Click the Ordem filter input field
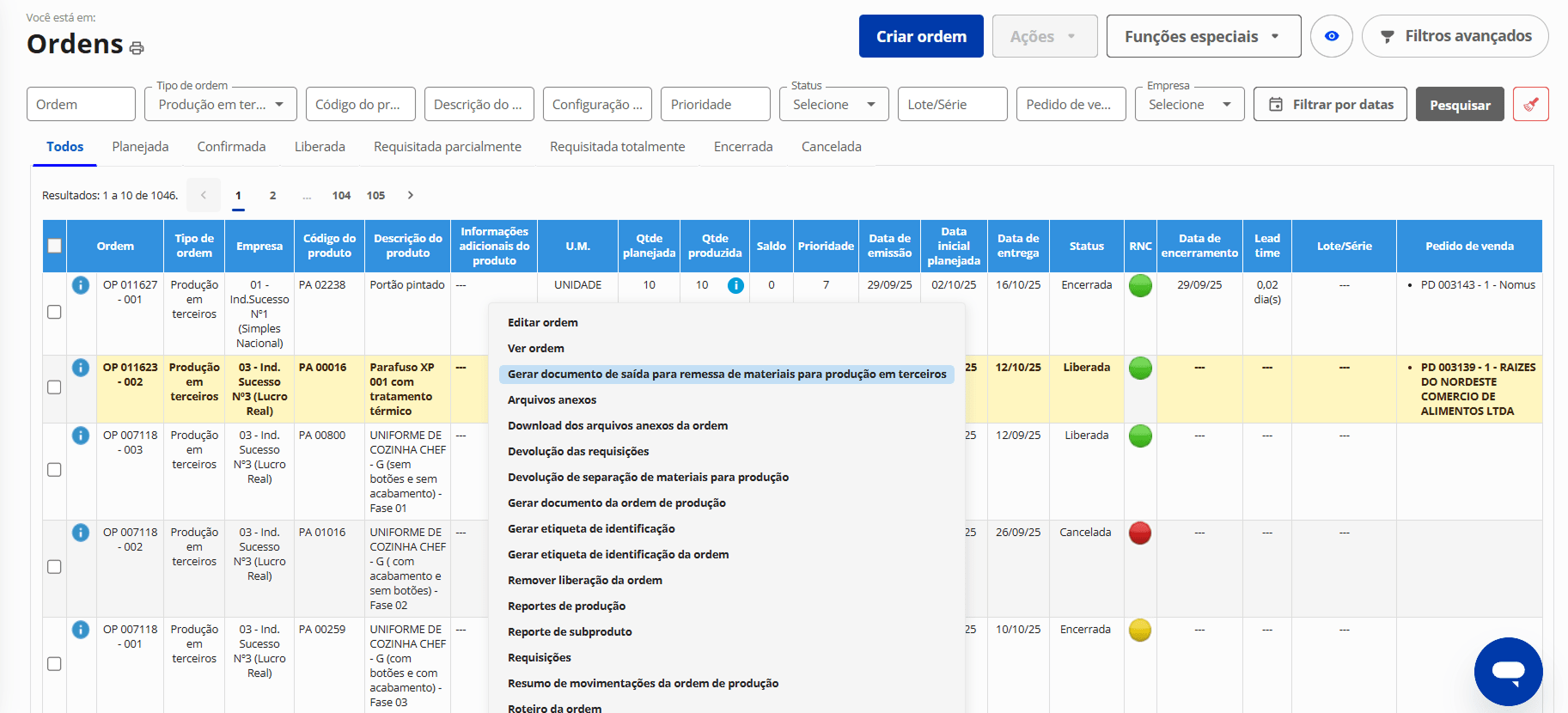The width and height of the screenshot is (1568, 713). pyautogui.click(x=81, y=104)
